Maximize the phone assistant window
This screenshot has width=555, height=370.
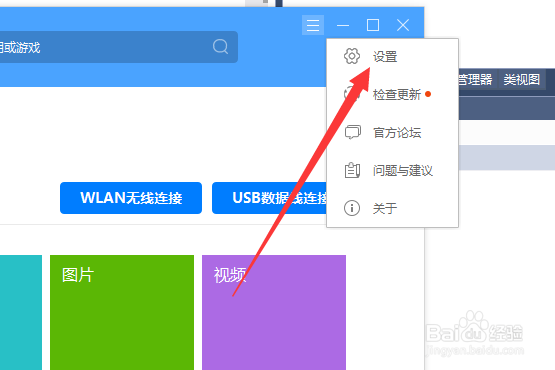[373, 25]
